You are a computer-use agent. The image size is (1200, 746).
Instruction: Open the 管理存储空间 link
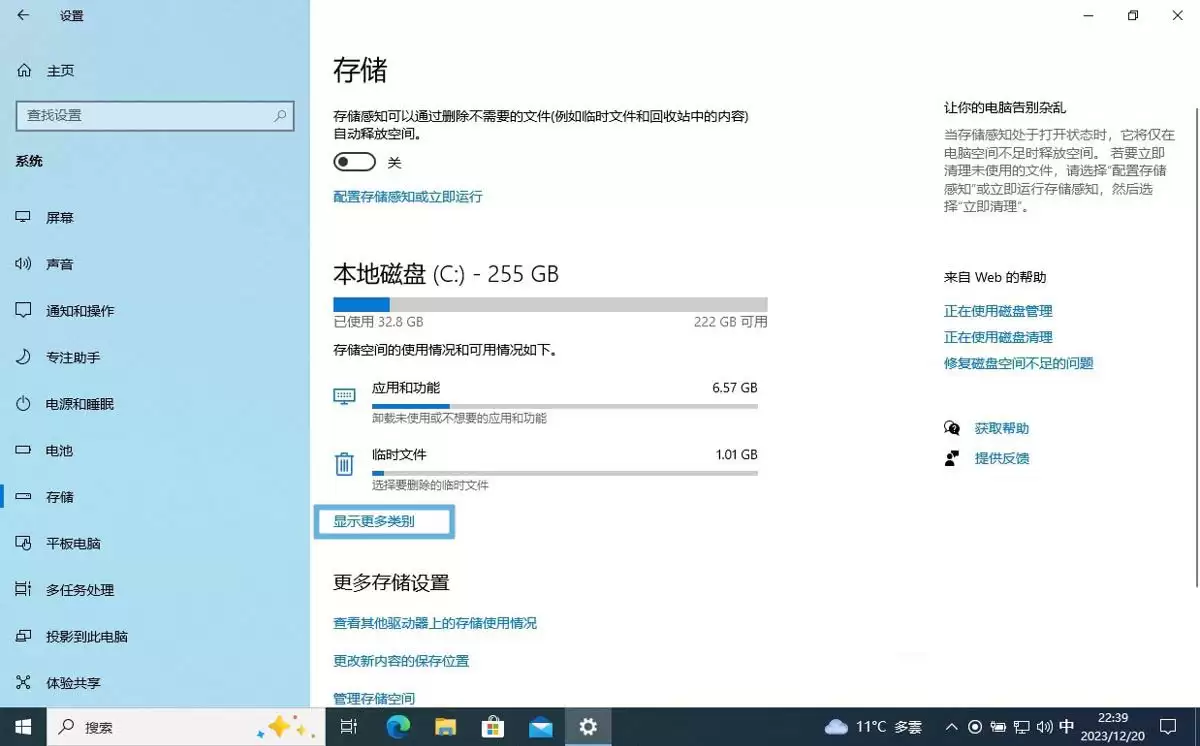click(x=374, y=699)
